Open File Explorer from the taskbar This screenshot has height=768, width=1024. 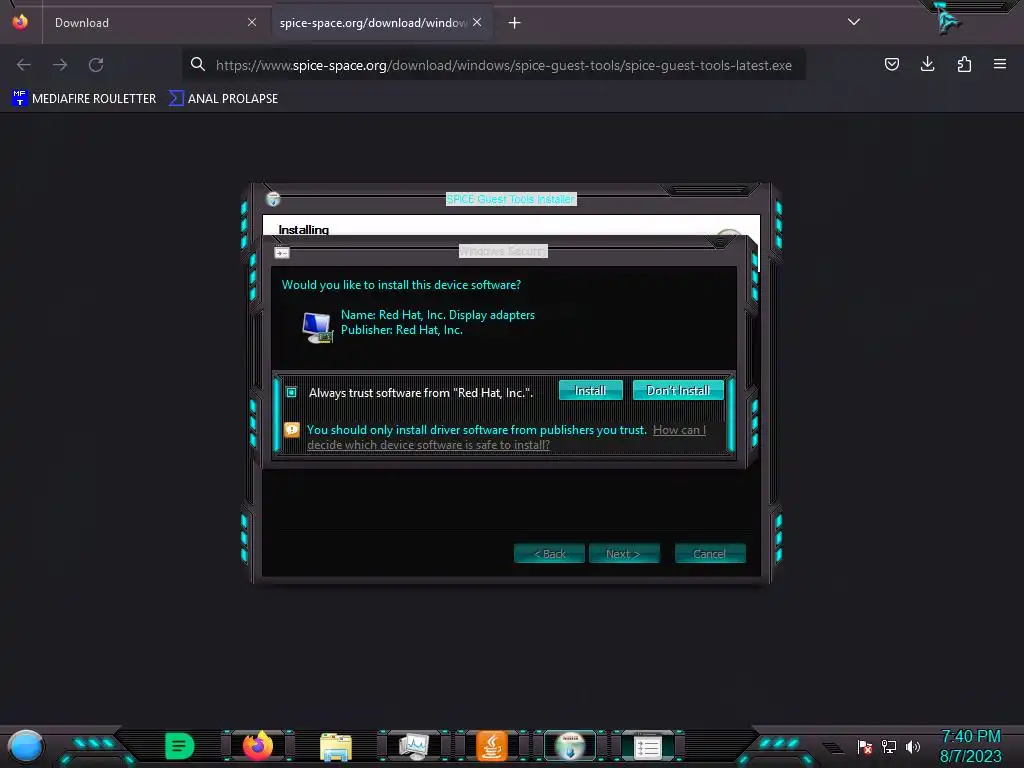[x=336, y=747]
